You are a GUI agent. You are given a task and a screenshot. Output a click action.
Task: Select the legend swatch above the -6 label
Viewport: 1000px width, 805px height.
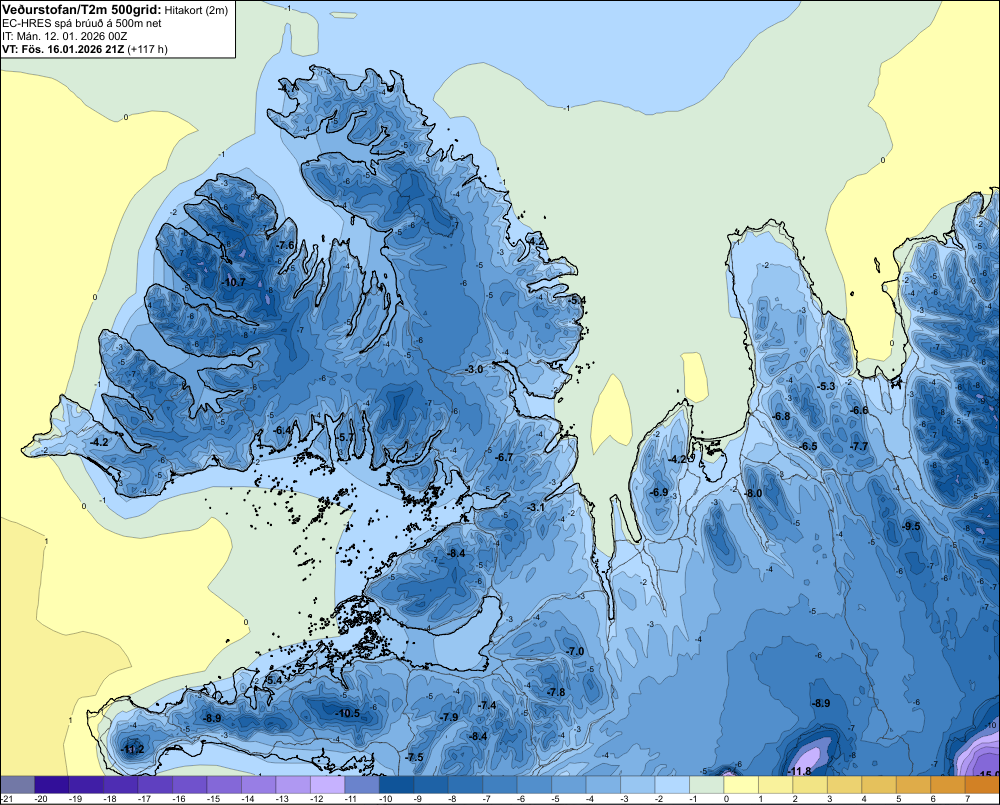click(x=534, y=784)
